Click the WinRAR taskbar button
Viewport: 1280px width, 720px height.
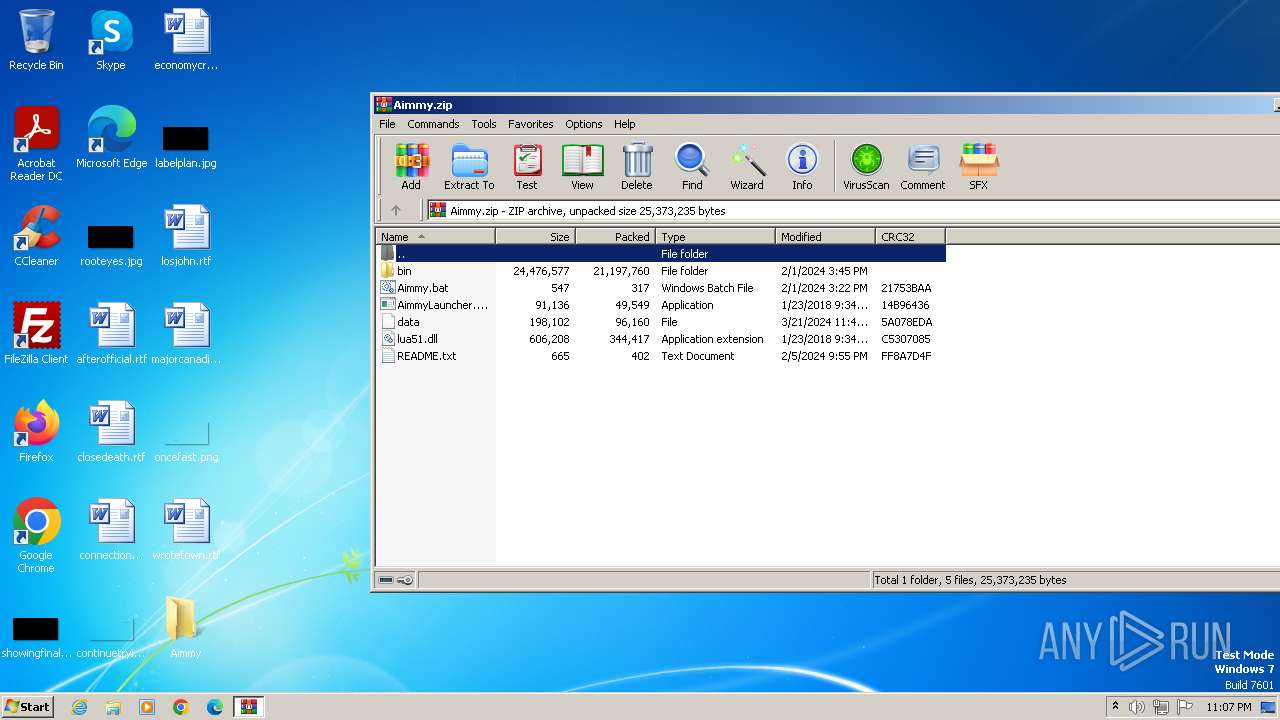click(x=249, y=707)
